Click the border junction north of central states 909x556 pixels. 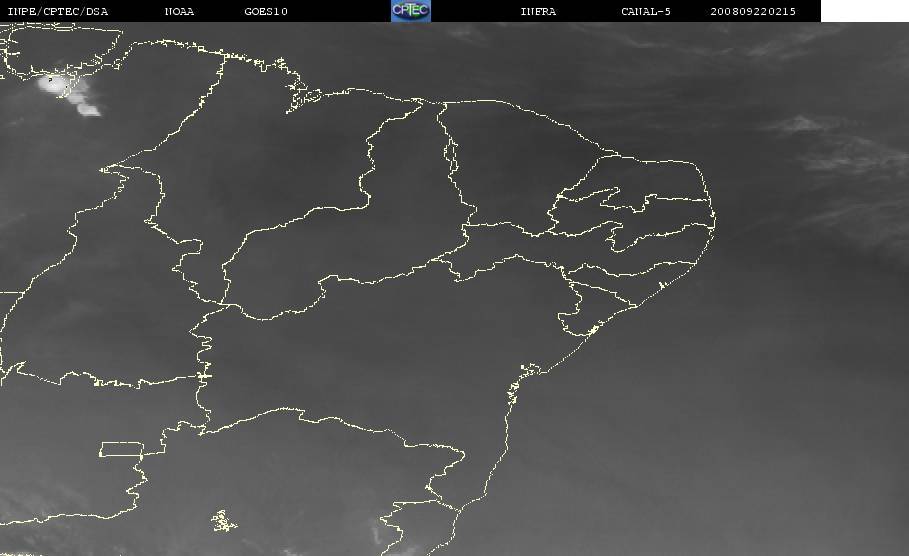(x=437, y=104)
